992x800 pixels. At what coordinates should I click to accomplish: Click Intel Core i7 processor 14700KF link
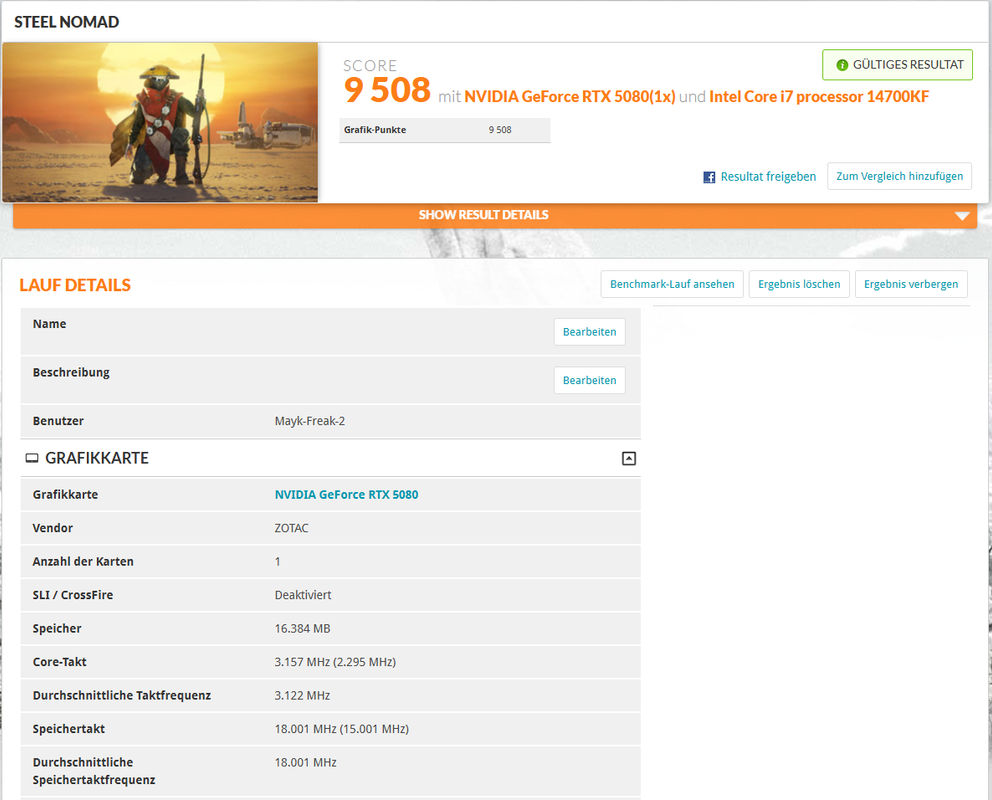pyautogui.click(x=819, y=97)
